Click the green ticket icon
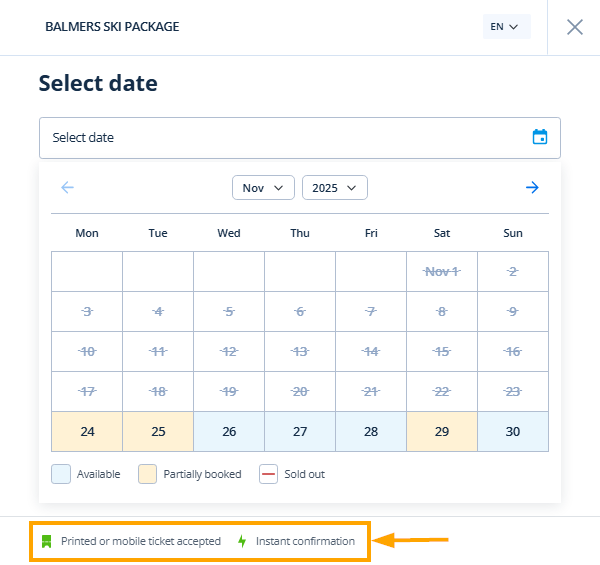 tap(46, 541)
